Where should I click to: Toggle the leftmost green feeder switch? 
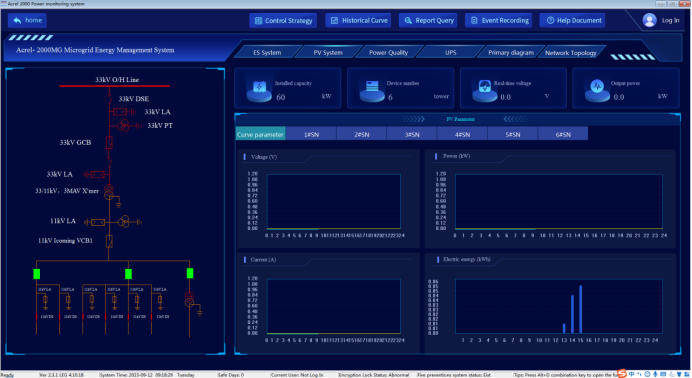click(37, 274)
